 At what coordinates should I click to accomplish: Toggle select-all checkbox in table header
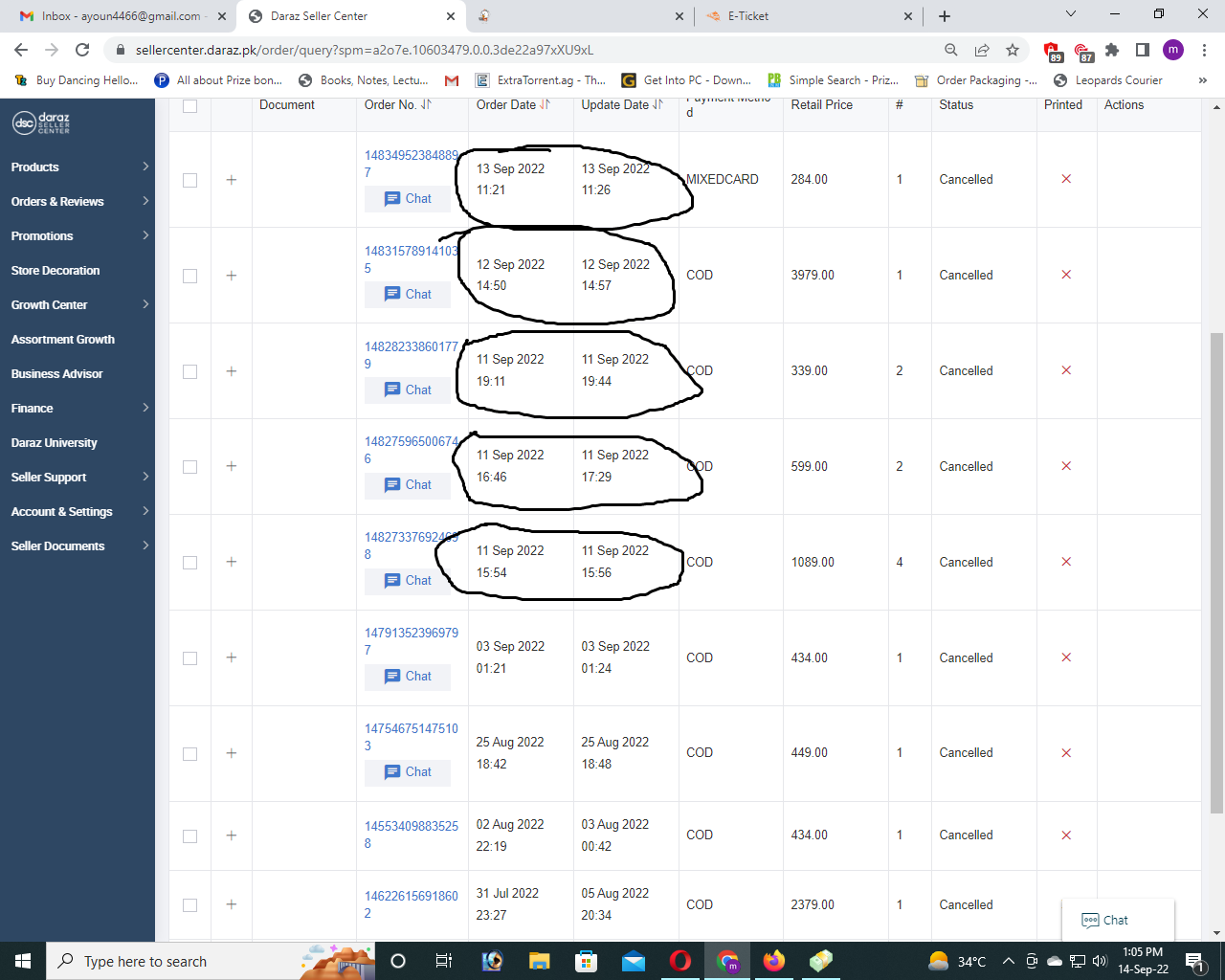pos(189,105)
